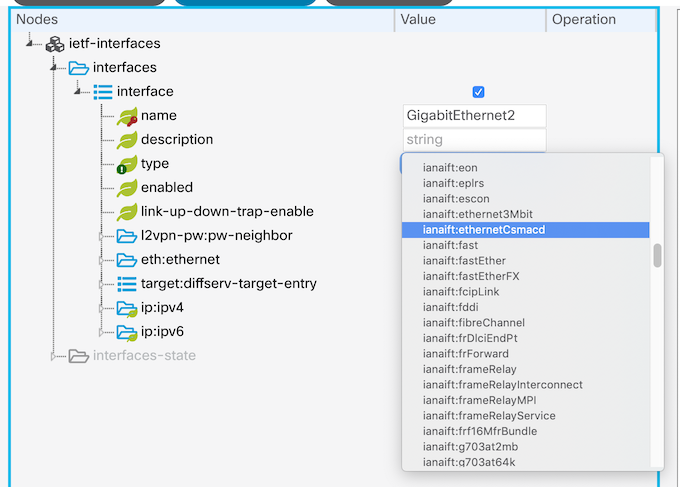Click the interface list icon

pos(103,92)
